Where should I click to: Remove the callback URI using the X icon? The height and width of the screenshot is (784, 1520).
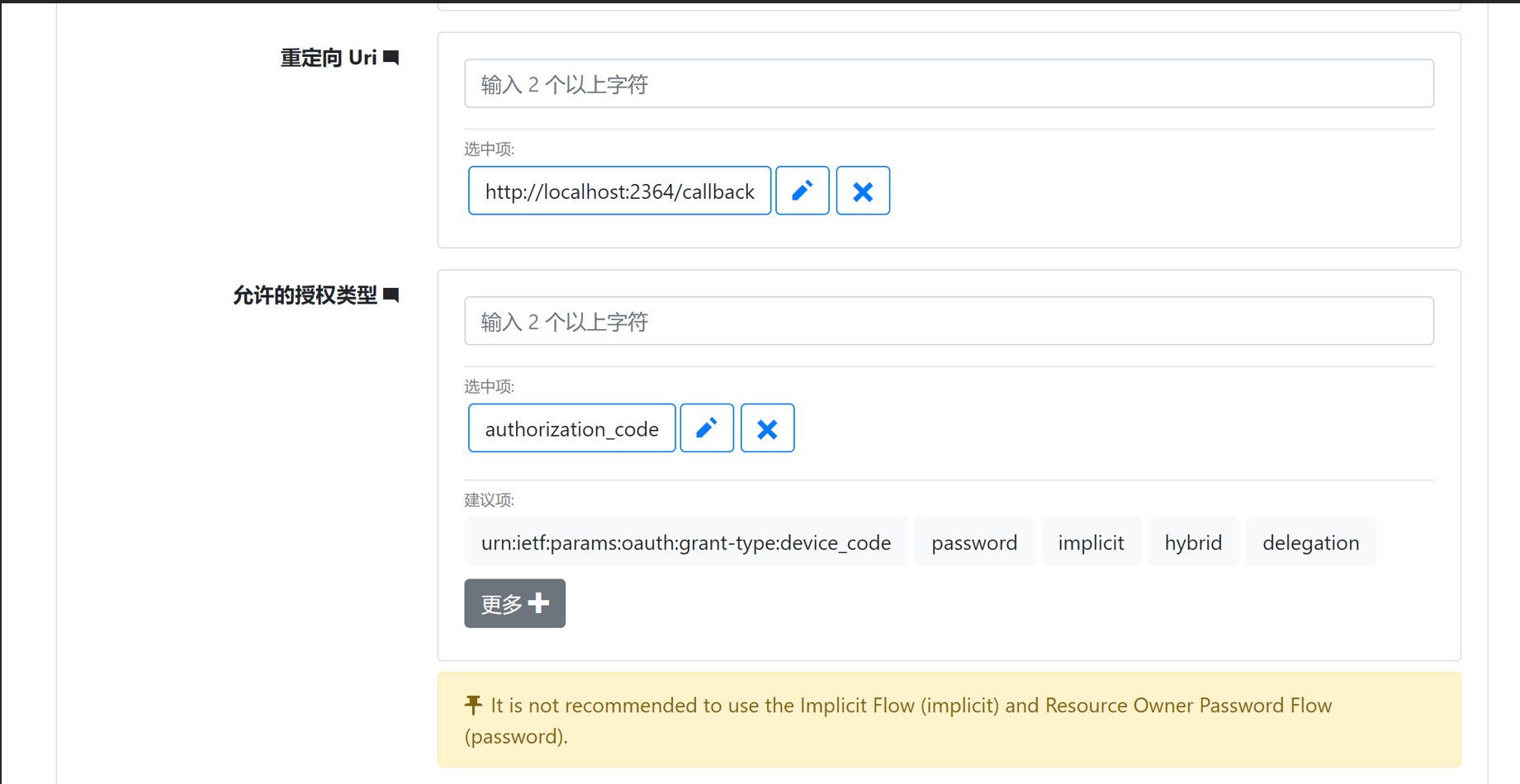863,191
